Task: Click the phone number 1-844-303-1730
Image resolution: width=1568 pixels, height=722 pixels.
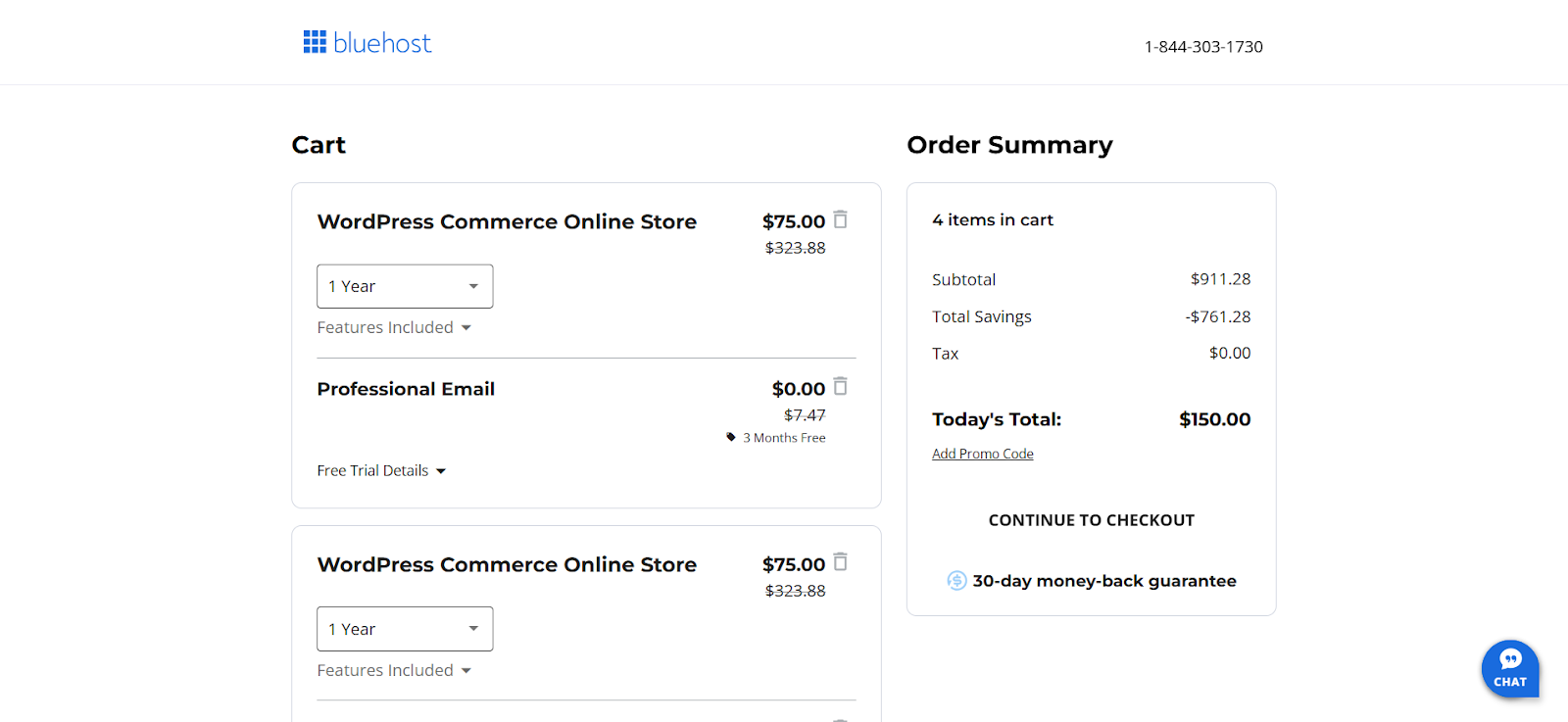Action: tap(1203, 47)
